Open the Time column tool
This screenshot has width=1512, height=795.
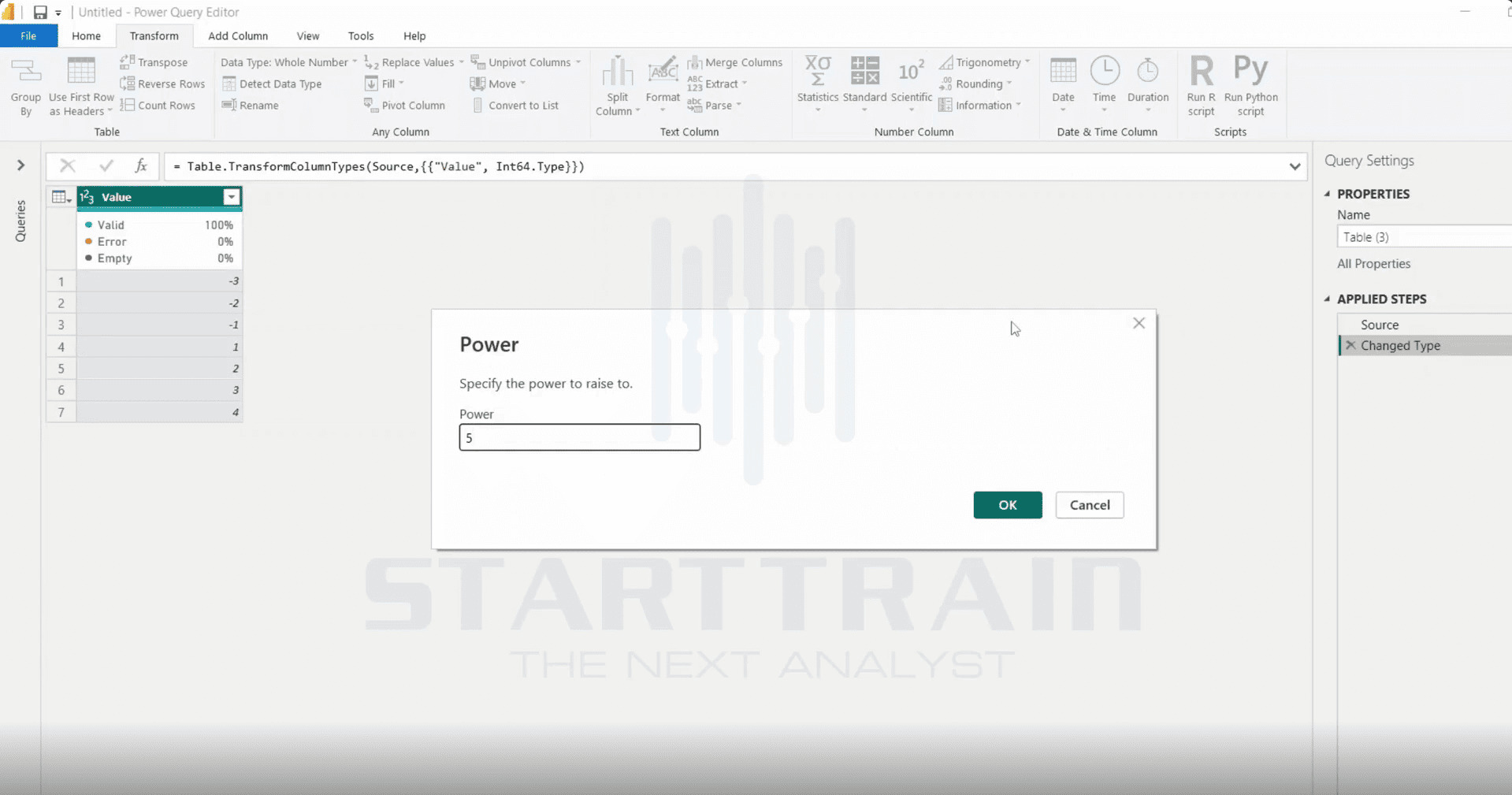1105,84
